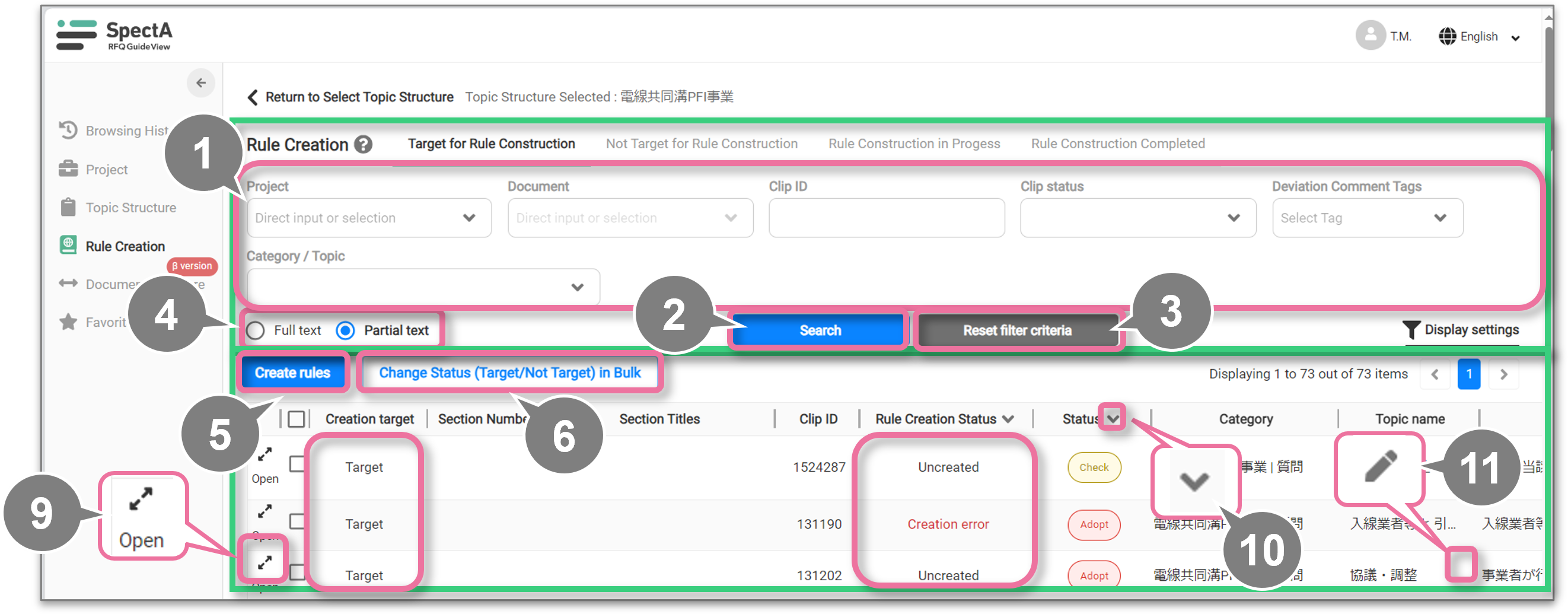
Task: Open Browsing History from the sidebar icon
Action: pos(68,131)
